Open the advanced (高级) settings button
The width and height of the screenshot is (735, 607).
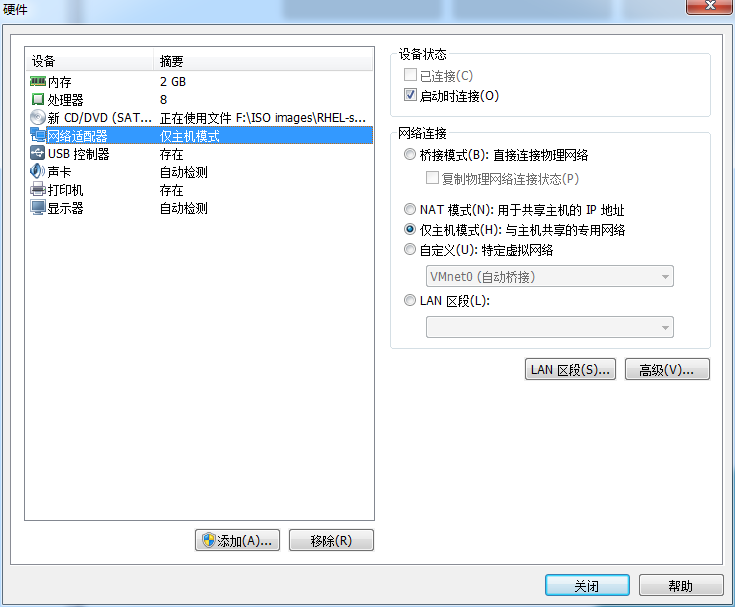click(x=667, y=369)
